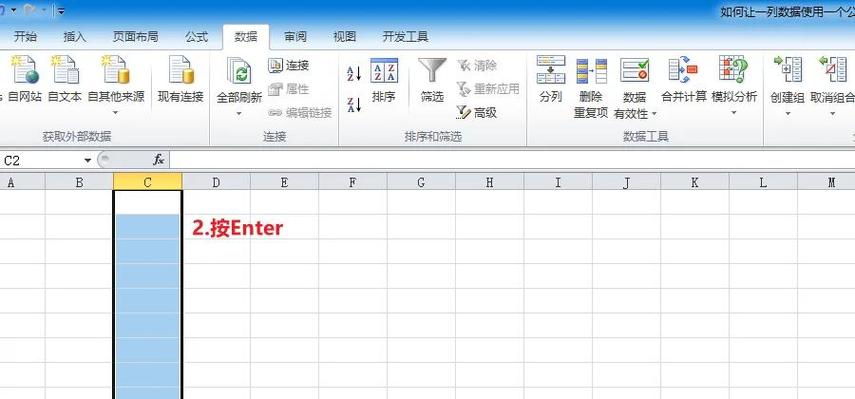Select column header K
The image size is (855, 399).
pos(695,182)
